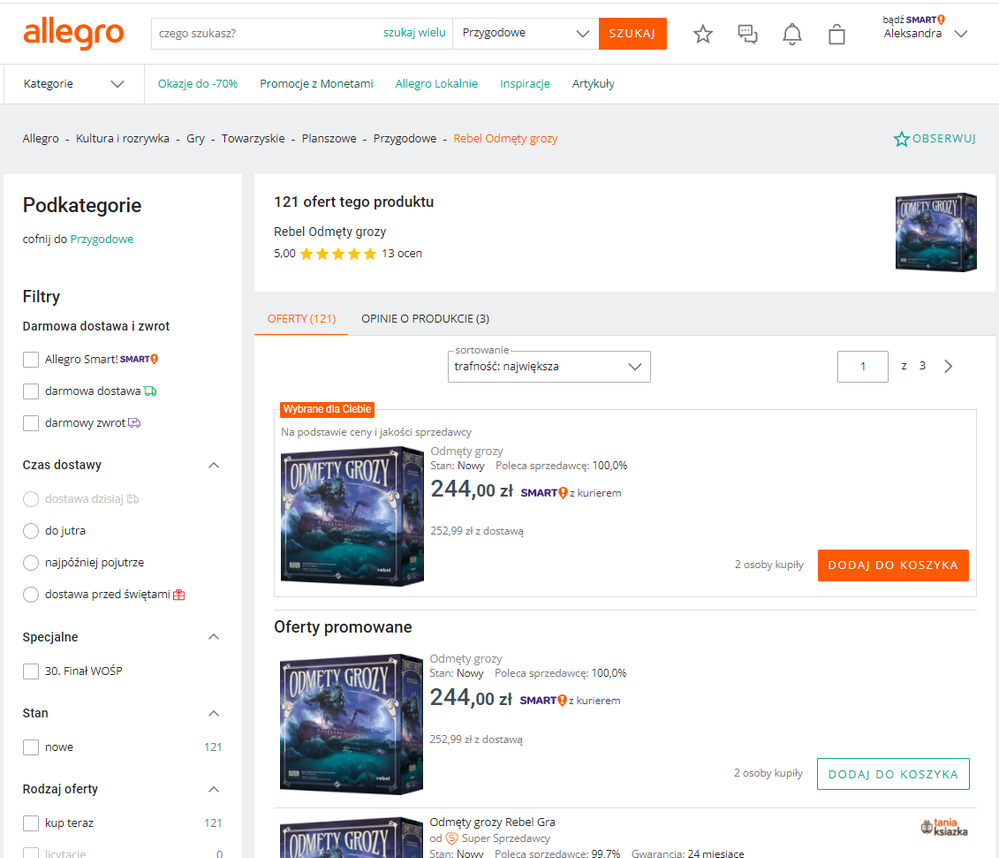999x858 pixels.
Task: Click gift icon by dostawa przed świętami
Action: pos(179,594)
